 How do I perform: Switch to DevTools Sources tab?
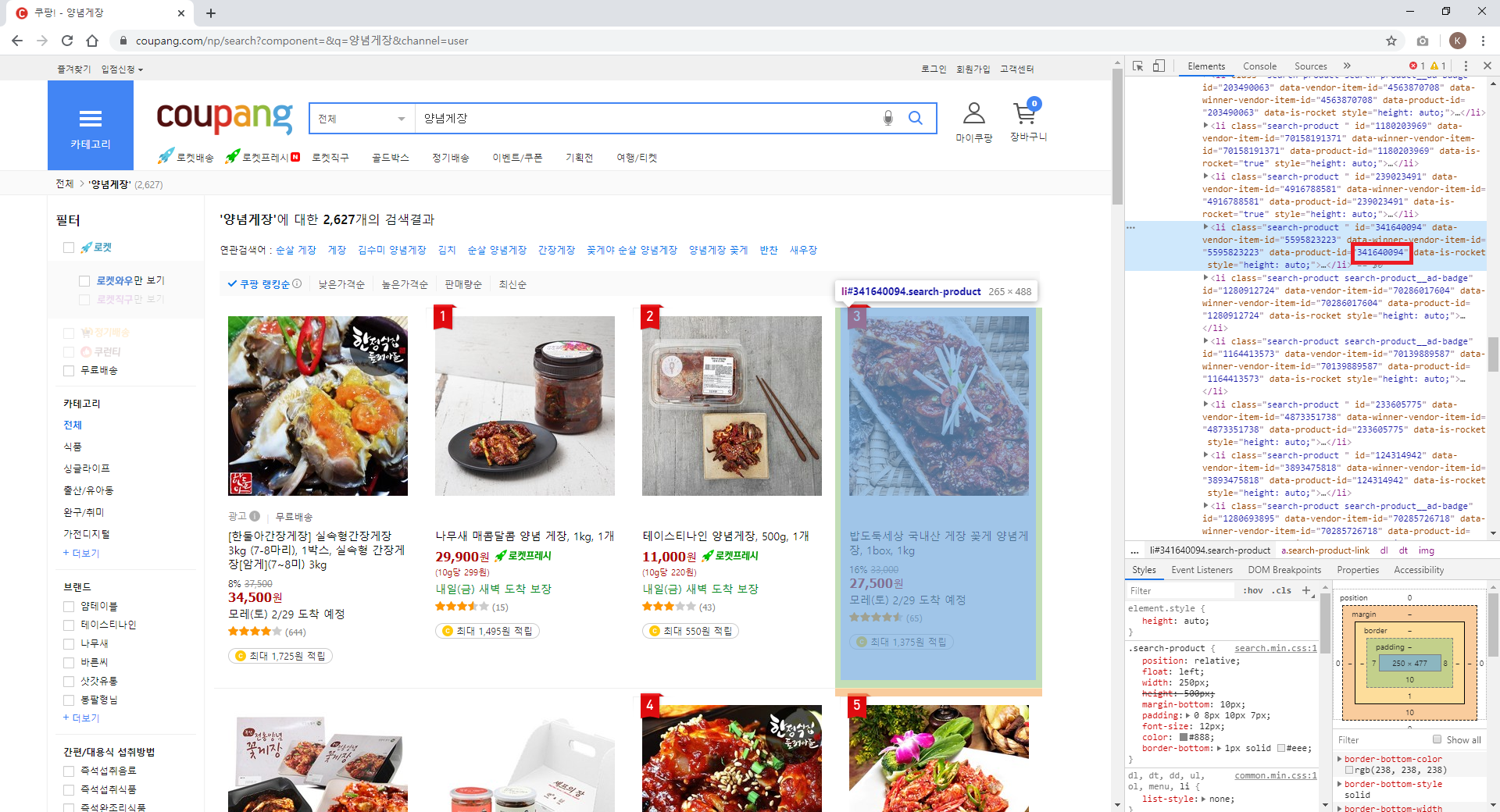pyautogui.click(x=1310, y=66)
